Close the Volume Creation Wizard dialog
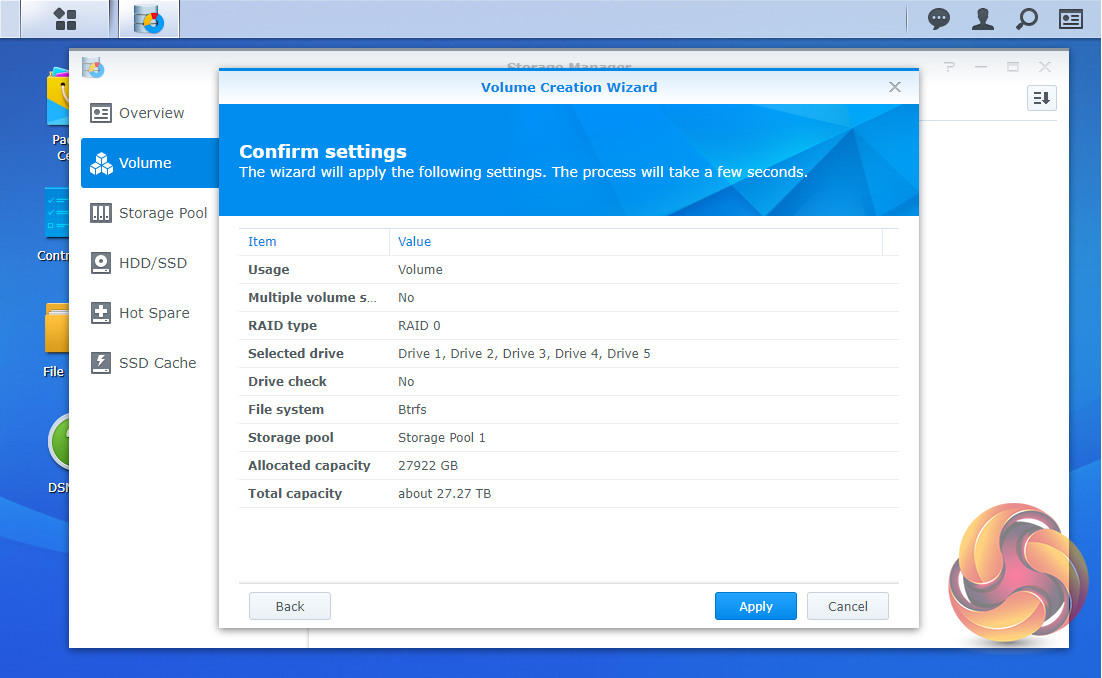 tap(895, 87)
